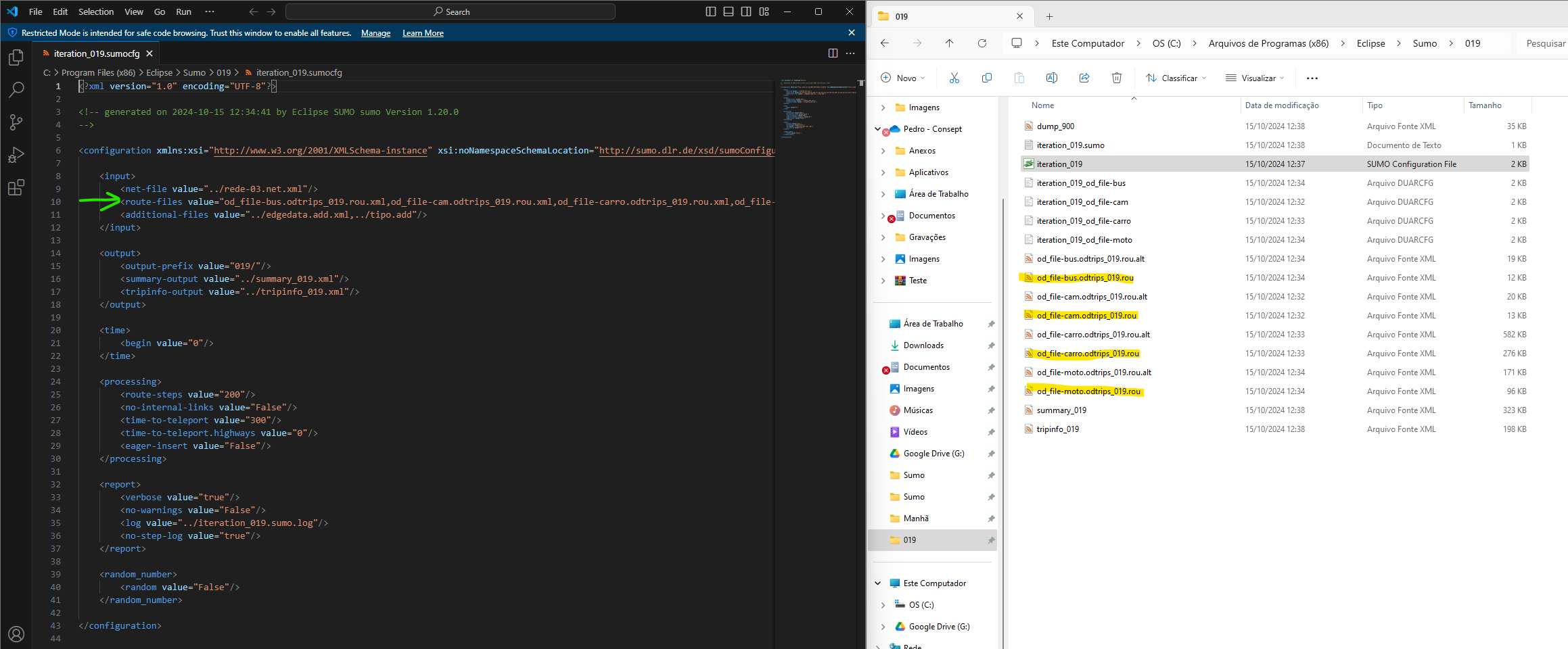This screenshot has height=649, width=1568.
Task: Open the Classificar sort dropdown
Action: point(1176,78)
